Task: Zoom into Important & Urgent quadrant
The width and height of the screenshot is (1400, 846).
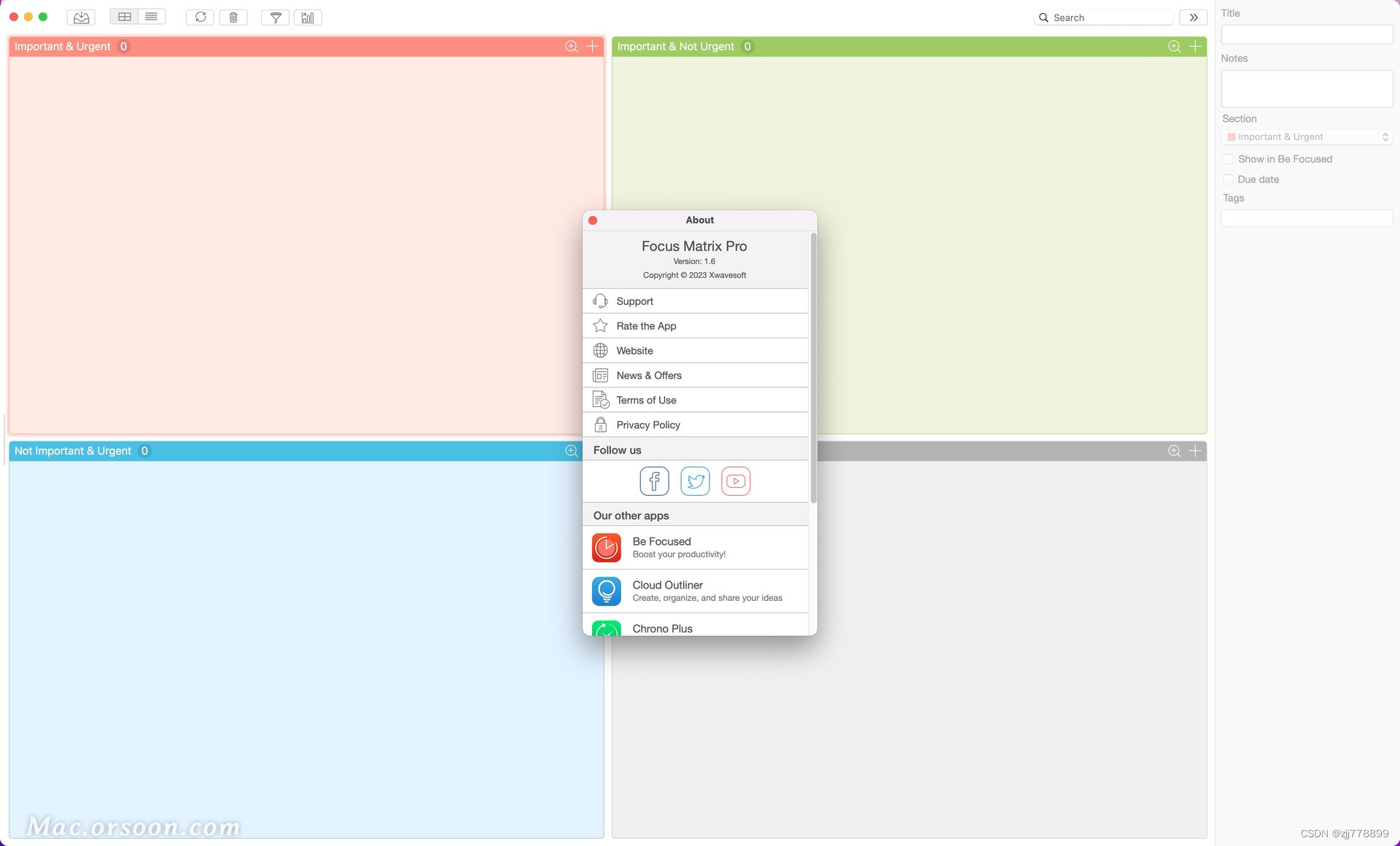Action: [x=572, y=47]
